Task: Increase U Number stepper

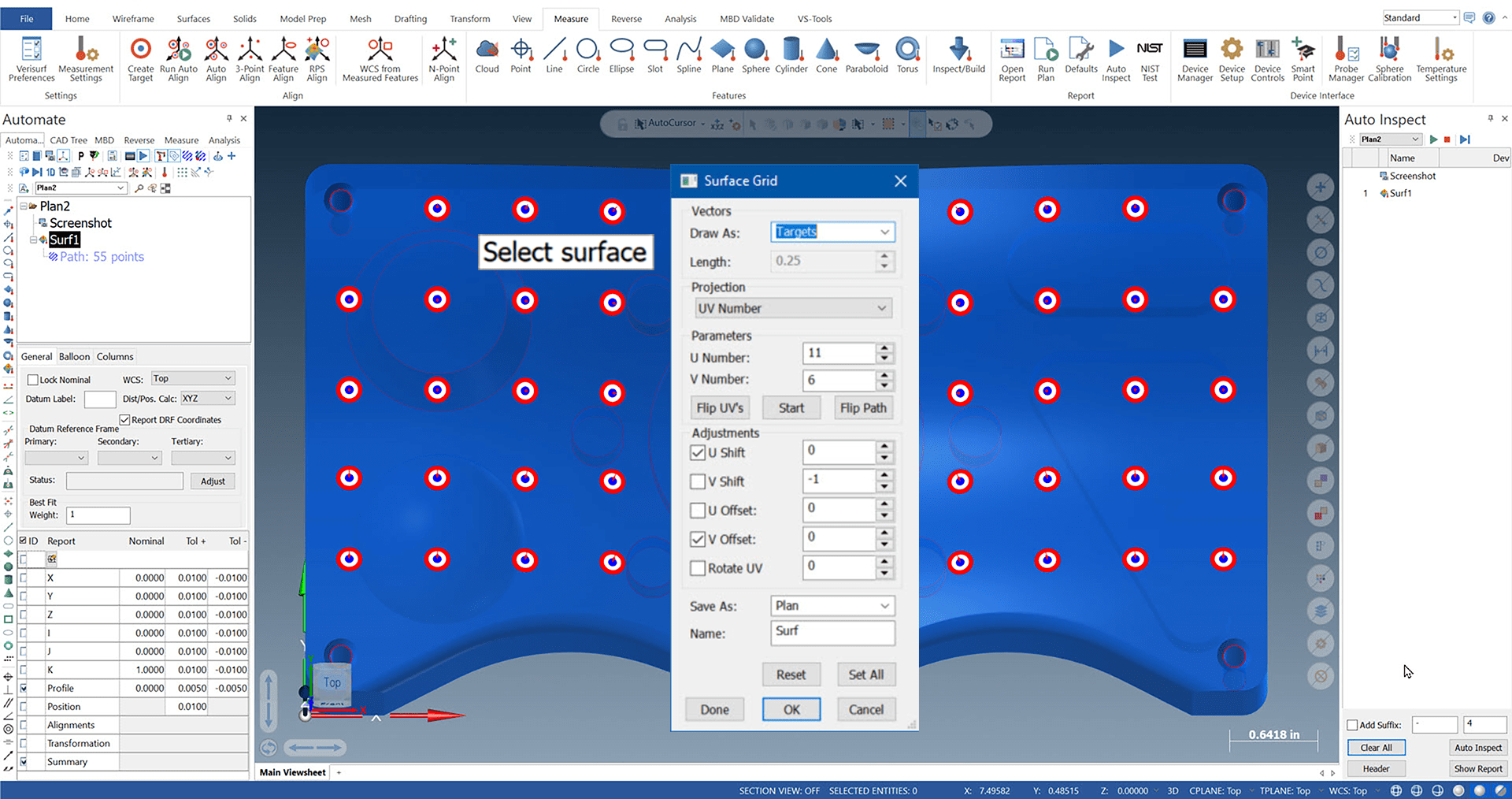Action: click(x=885, y=348)
